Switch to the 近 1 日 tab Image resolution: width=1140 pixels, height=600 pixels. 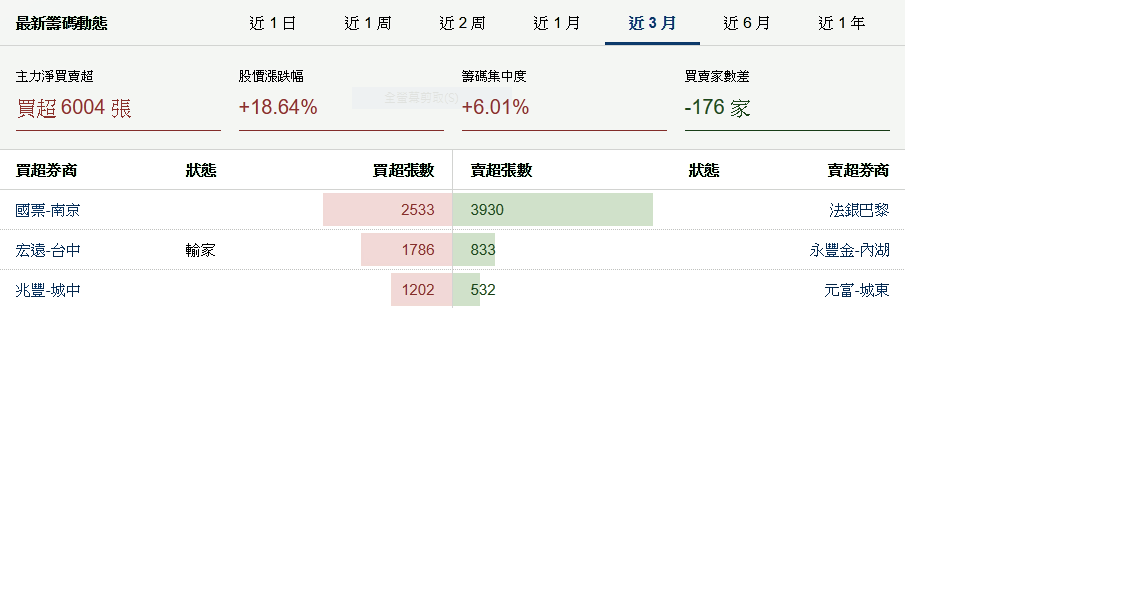272,23
